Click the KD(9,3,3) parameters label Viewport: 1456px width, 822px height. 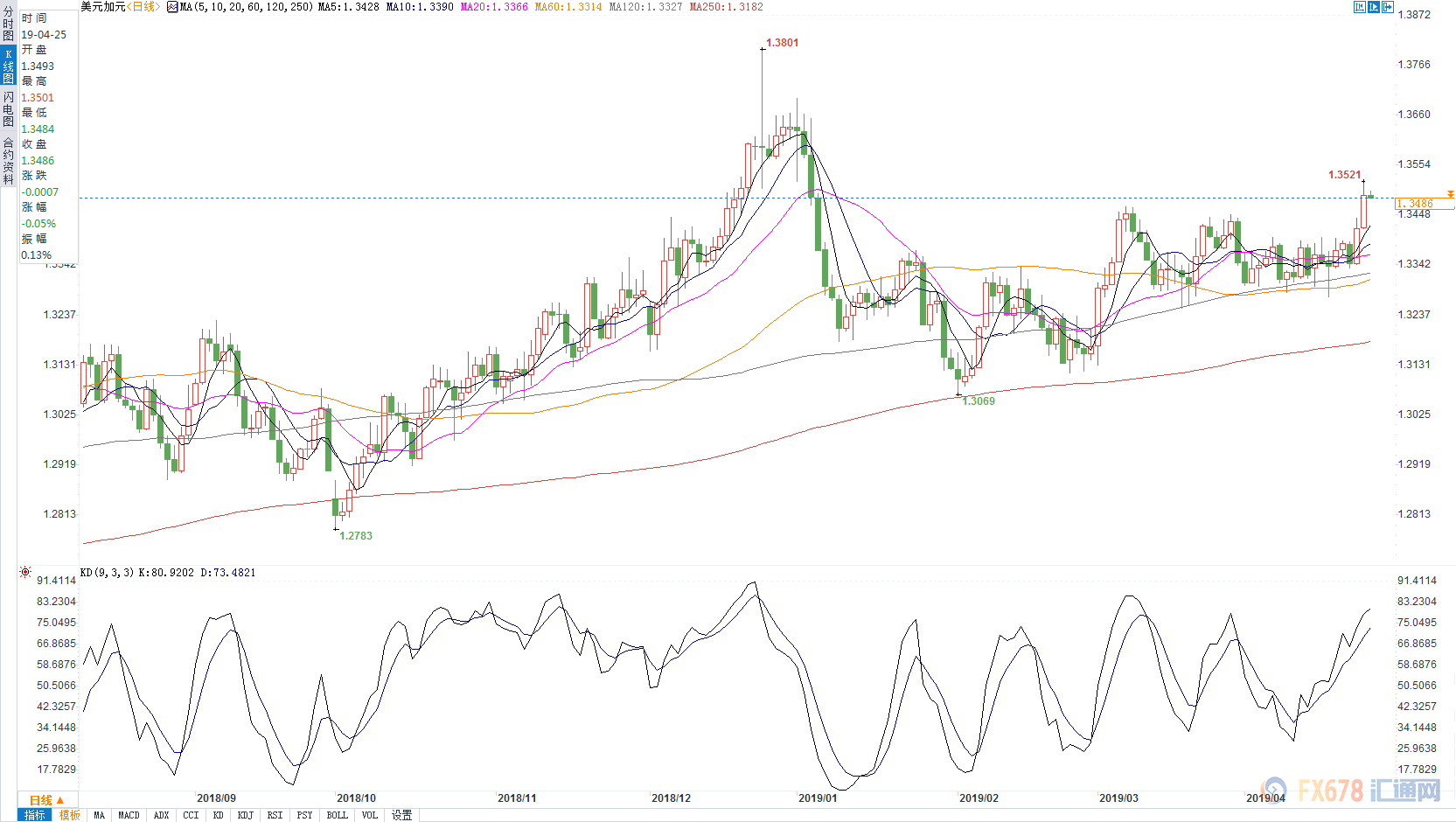(x=108, y=573)
